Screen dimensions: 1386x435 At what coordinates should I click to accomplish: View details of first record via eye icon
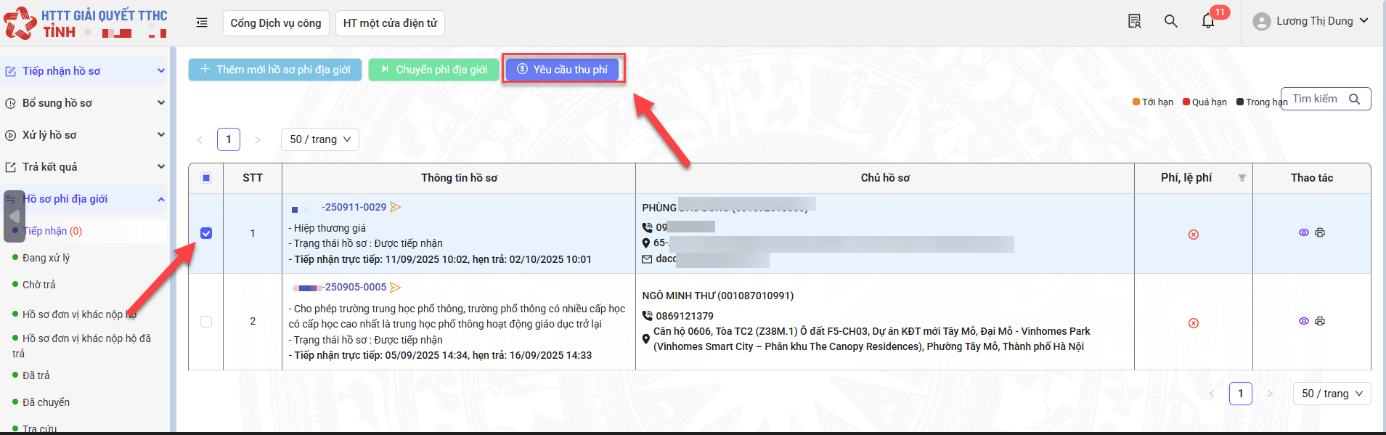tap(1303, 232)
